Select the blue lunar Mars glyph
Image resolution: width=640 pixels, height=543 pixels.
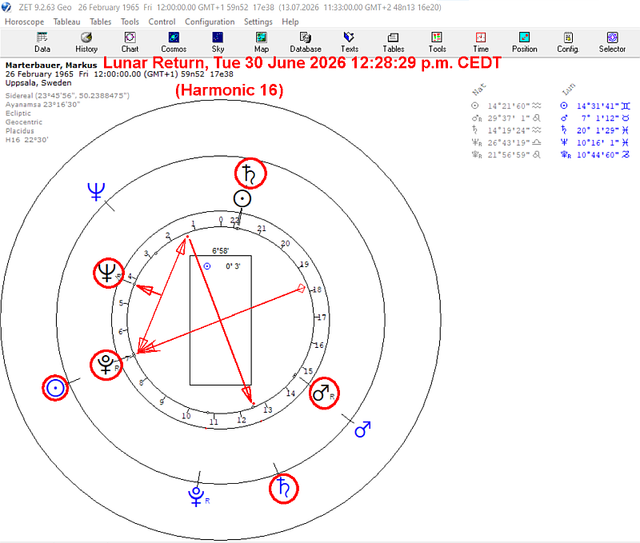pos(362,429)
